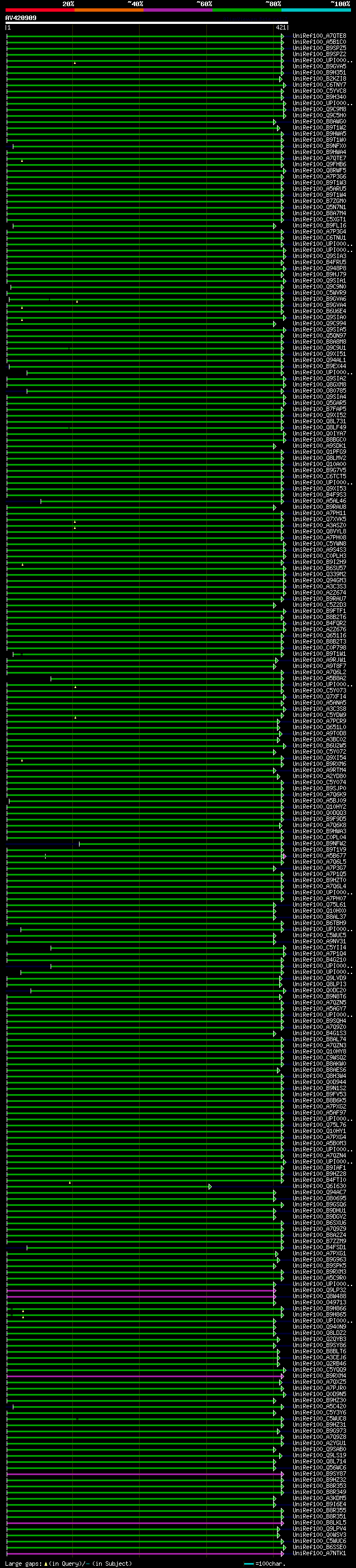
Task: Open the UniRef100_Q9C5H0 hit
Action: click(x=319, y=116)
